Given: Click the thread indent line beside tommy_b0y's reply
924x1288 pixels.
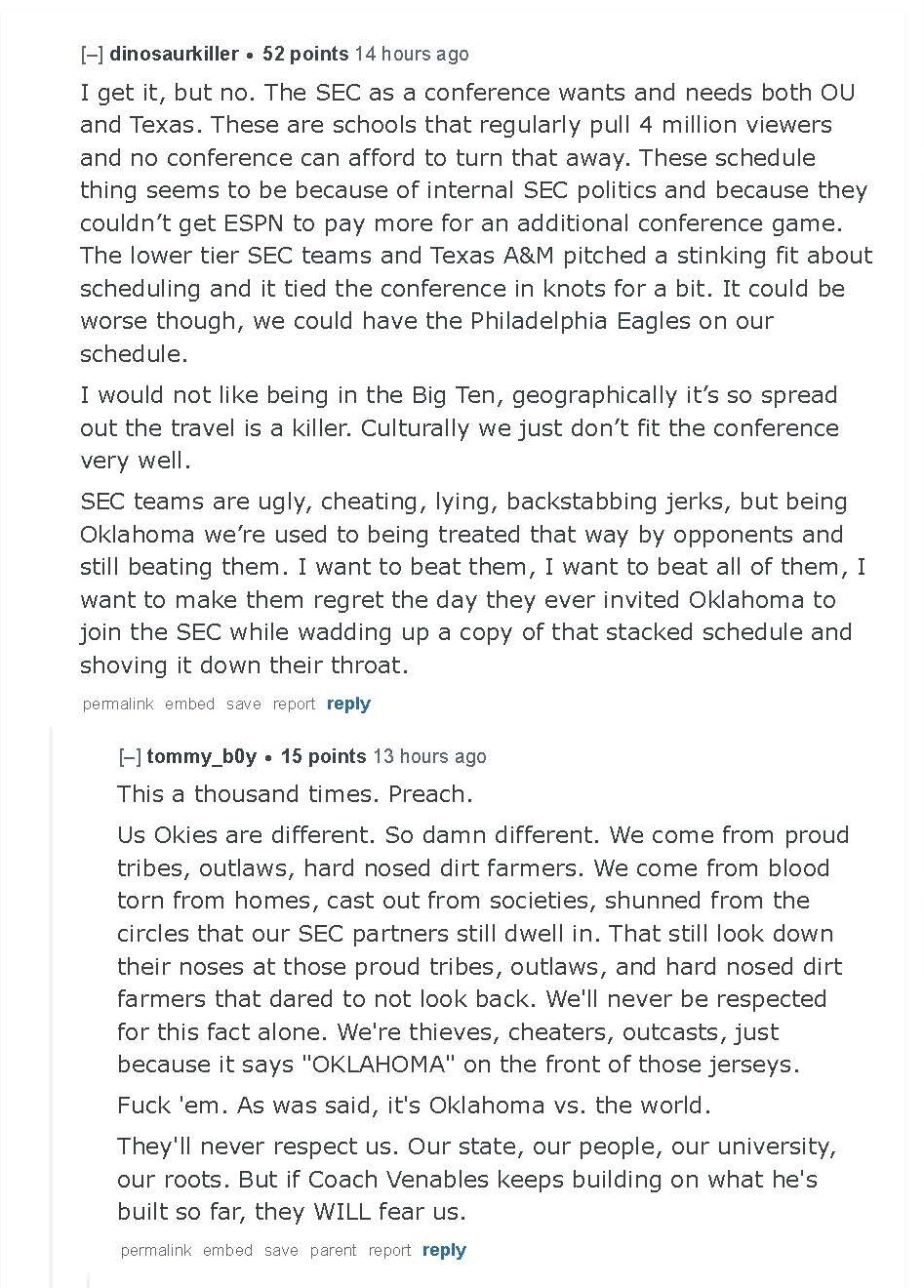Looking at the screenshot, I should coord(53,1005).
